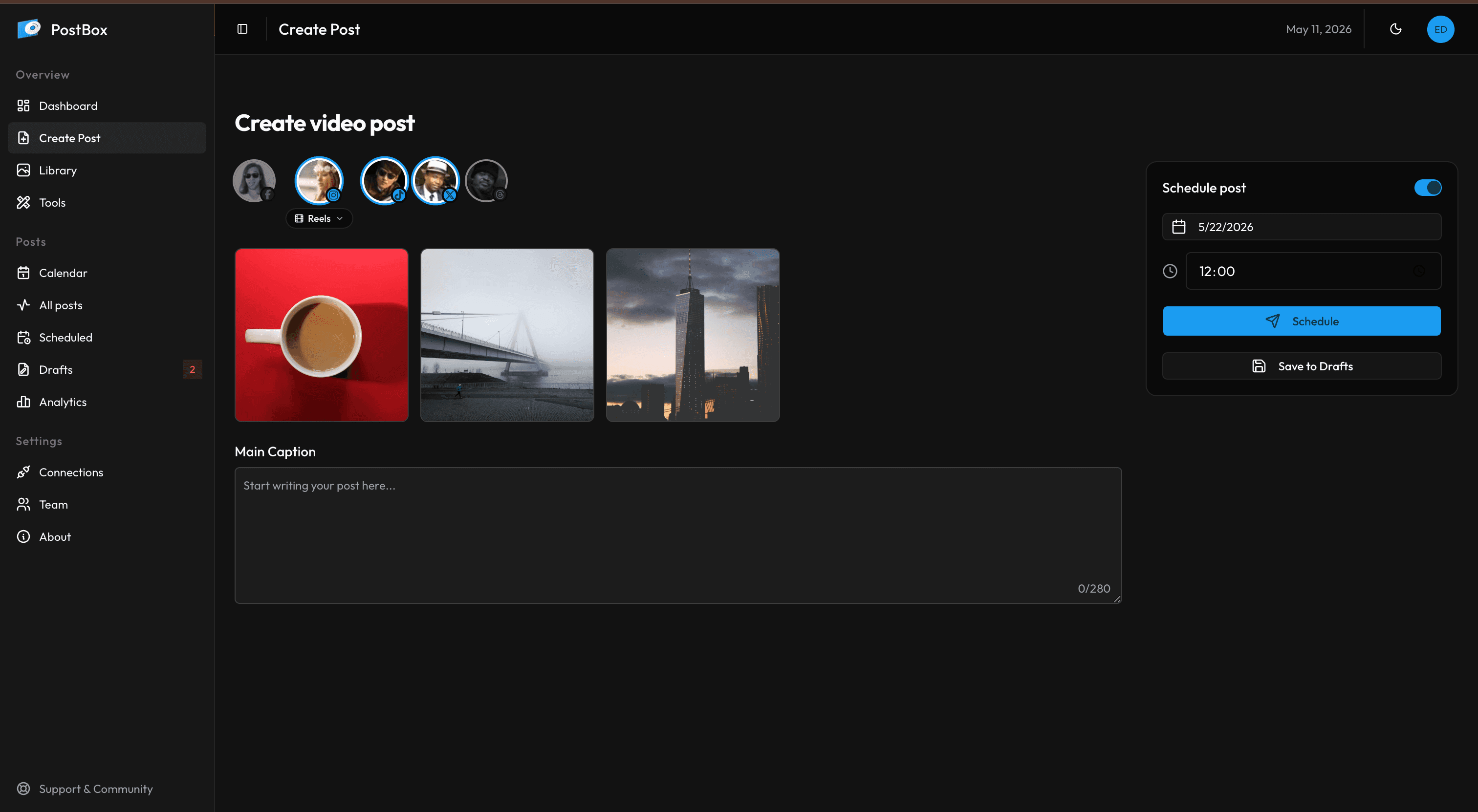Deselect the Instagram account avatar
Image resolution: width=1478 pixels, height=812 pixels.
coord(319,181)
